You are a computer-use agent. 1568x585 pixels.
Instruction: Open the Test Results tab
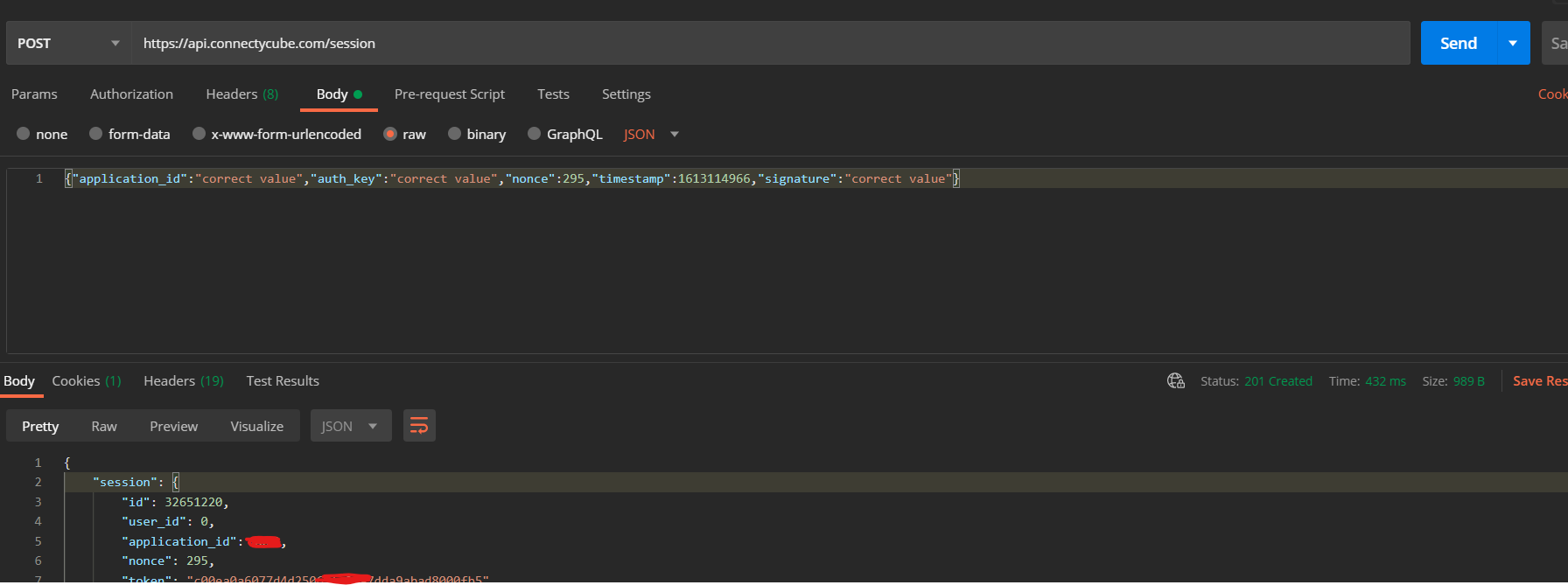283,381
